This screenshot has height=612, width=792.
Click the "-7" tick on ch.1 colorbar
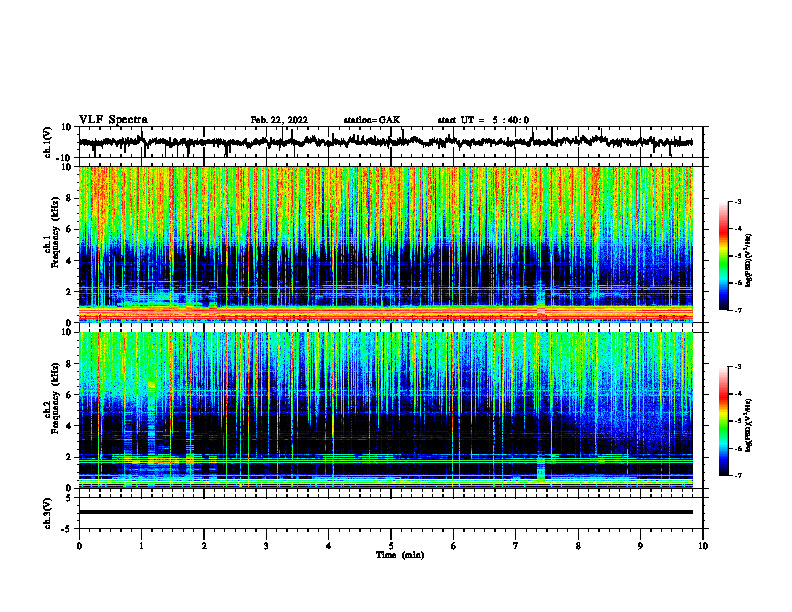click(x=738, y=310)
